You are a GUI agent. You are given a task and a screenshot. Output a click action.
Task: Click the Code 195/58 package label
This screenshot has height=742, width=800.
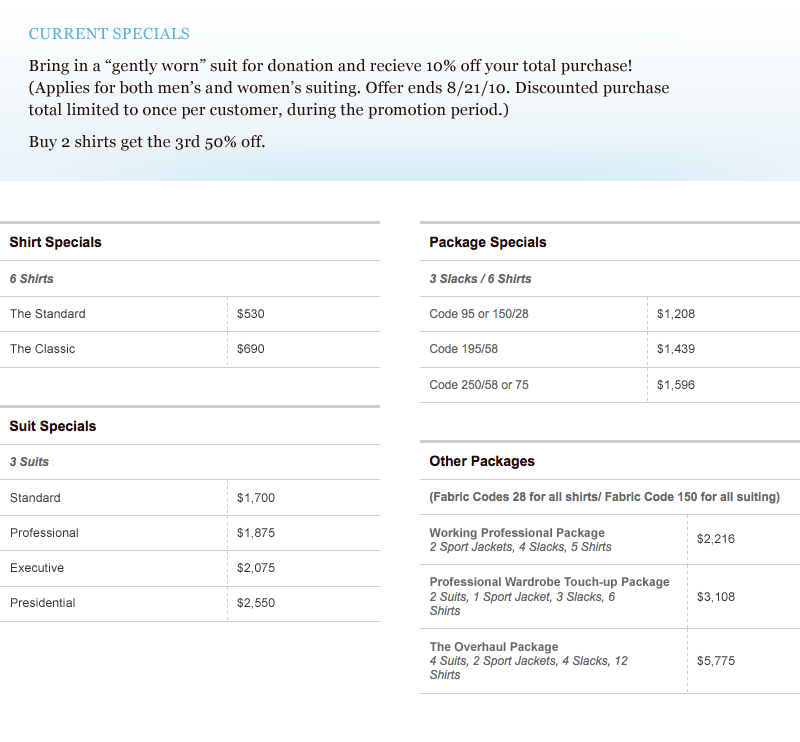tap(462, 349)
